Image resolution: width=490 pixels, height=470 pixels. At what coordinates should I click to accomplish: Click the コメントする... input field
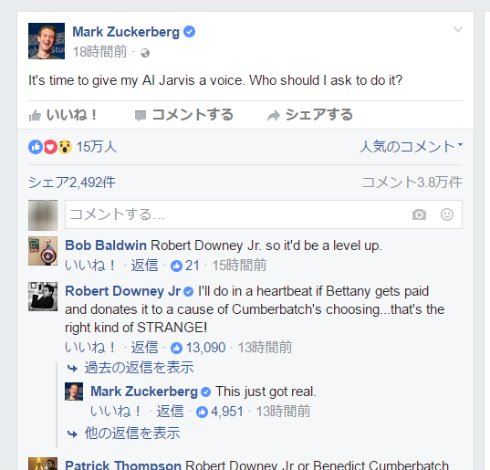(264, 214)
